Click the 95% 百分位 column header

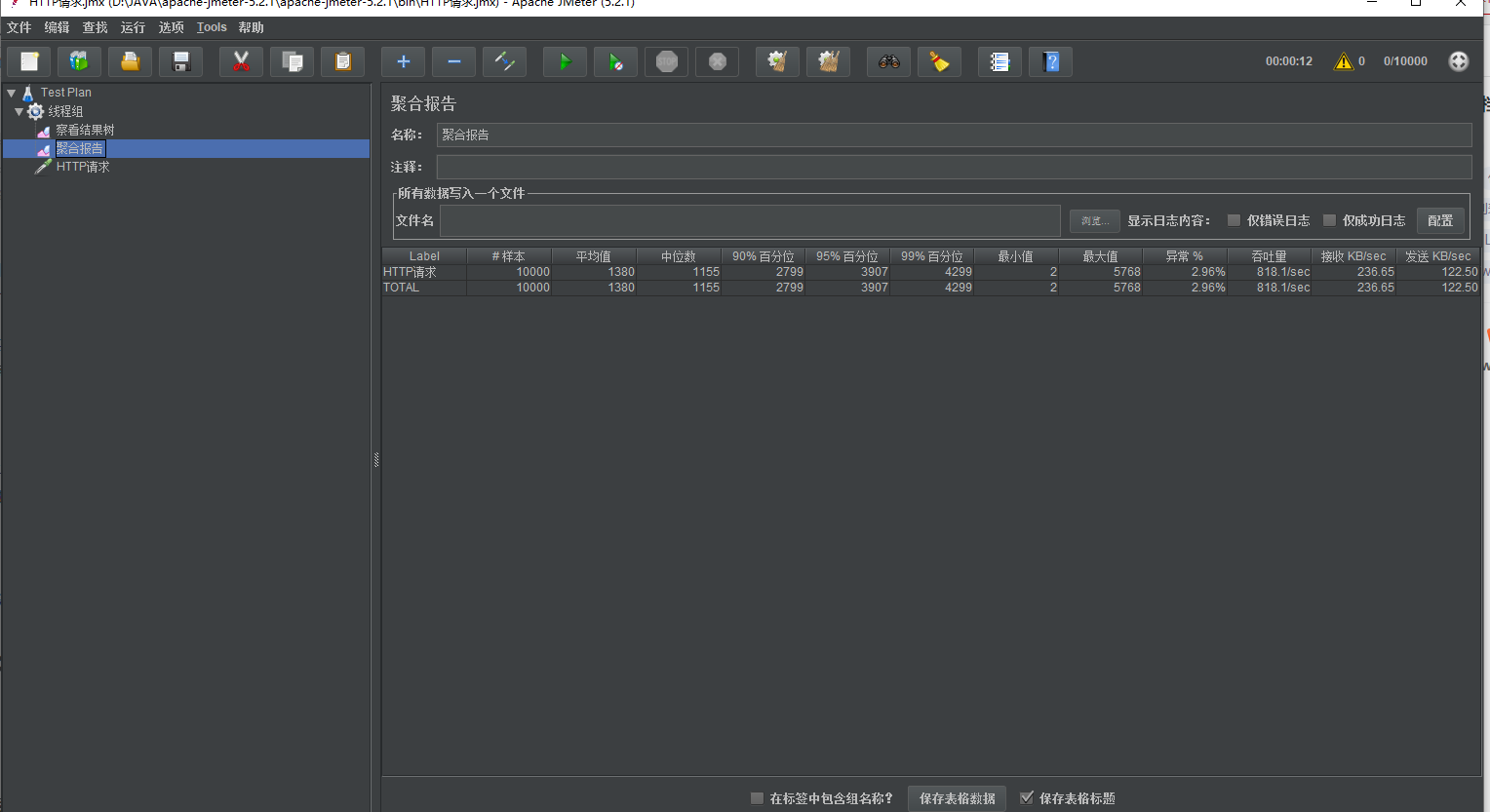coord(847,256)
